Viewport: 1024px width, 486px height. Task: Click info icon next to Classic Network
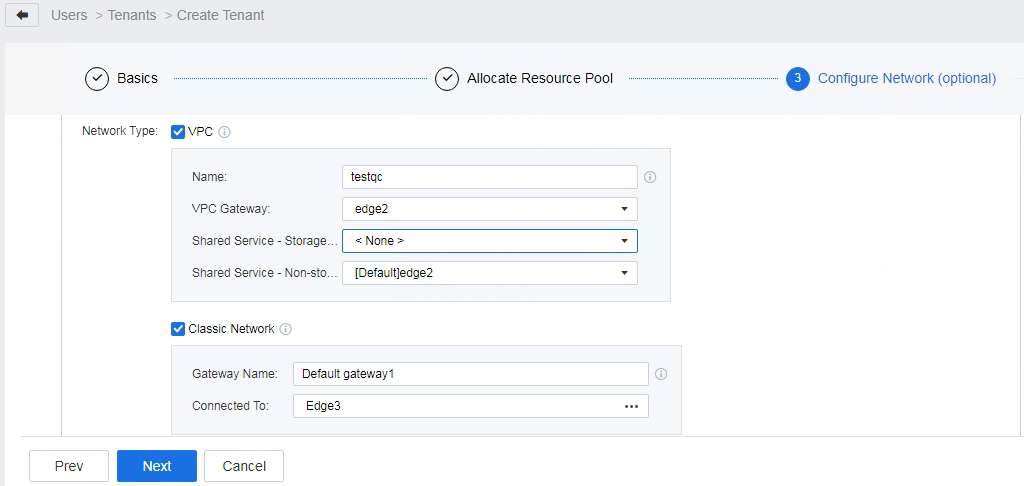286,329
